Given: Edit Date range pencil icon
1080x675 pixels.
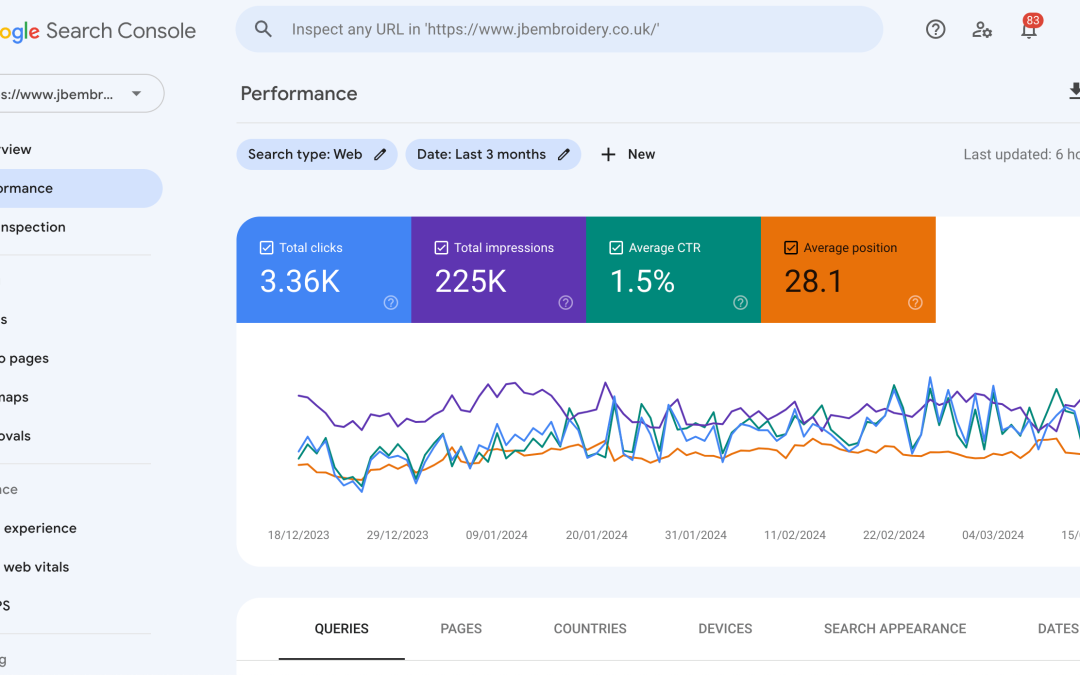Looking at the screenshot, I should [x=563, y=154].
